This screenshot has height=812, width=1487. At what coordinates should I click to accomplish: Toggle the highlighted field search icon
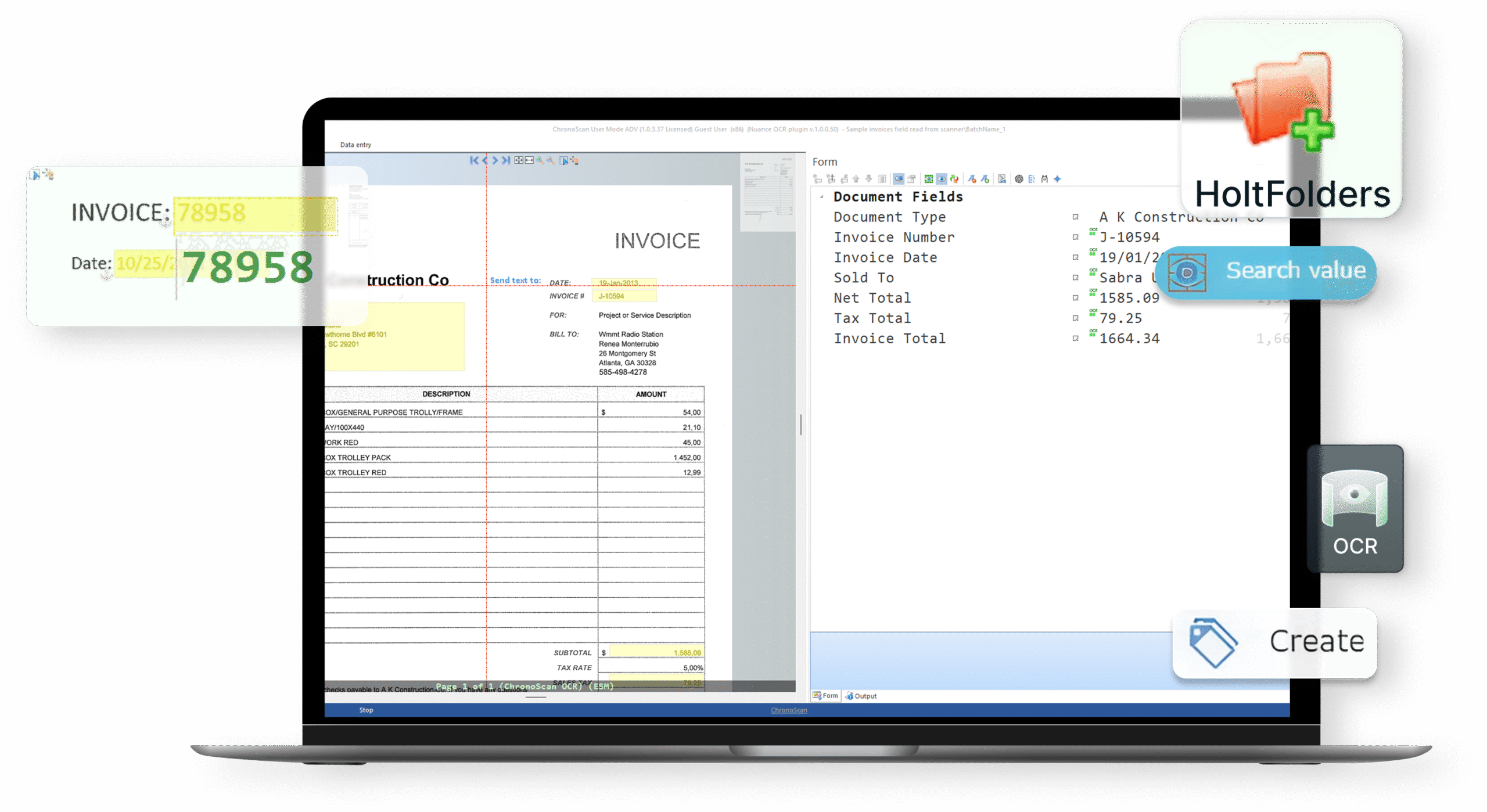click(899, 179)
